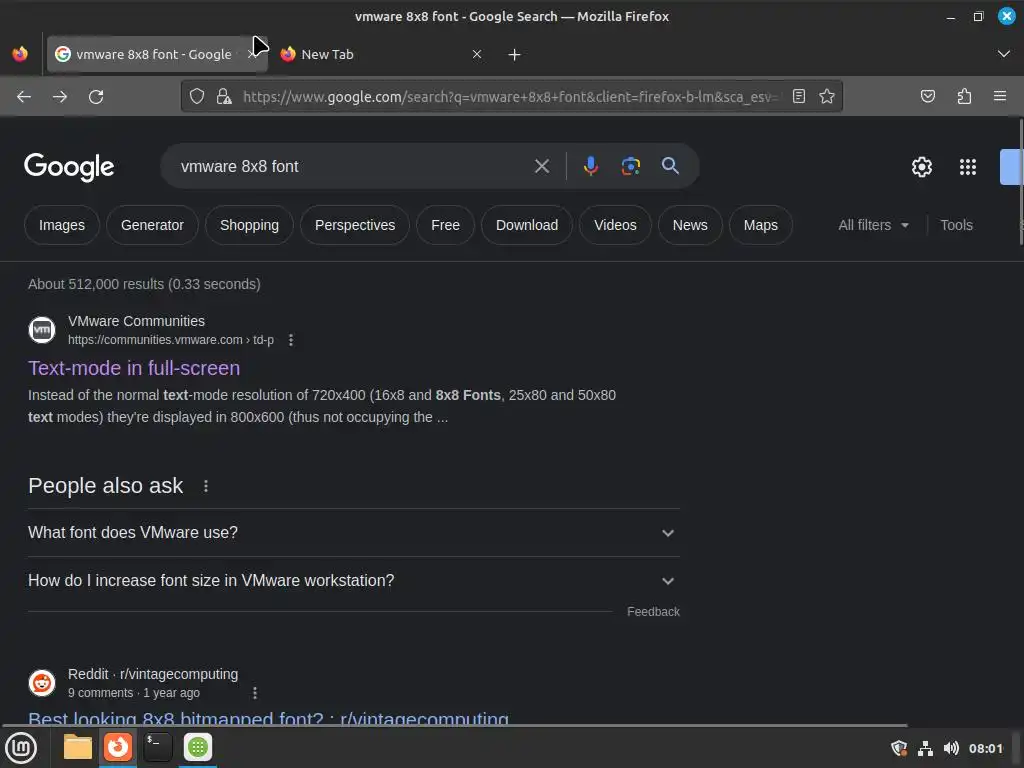Screen dimensions: 1024x768
Task: Expand How do I increase font size question
Action: coord(353,581)
